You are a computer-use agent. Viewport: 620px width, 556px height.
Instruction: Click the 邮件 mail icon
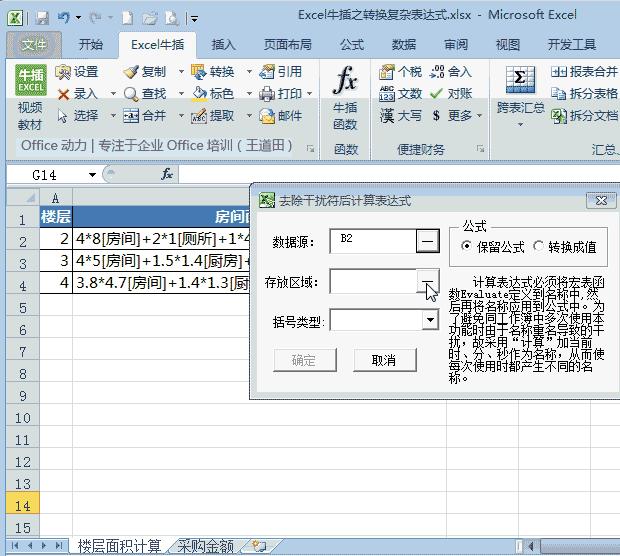[267, 116]
